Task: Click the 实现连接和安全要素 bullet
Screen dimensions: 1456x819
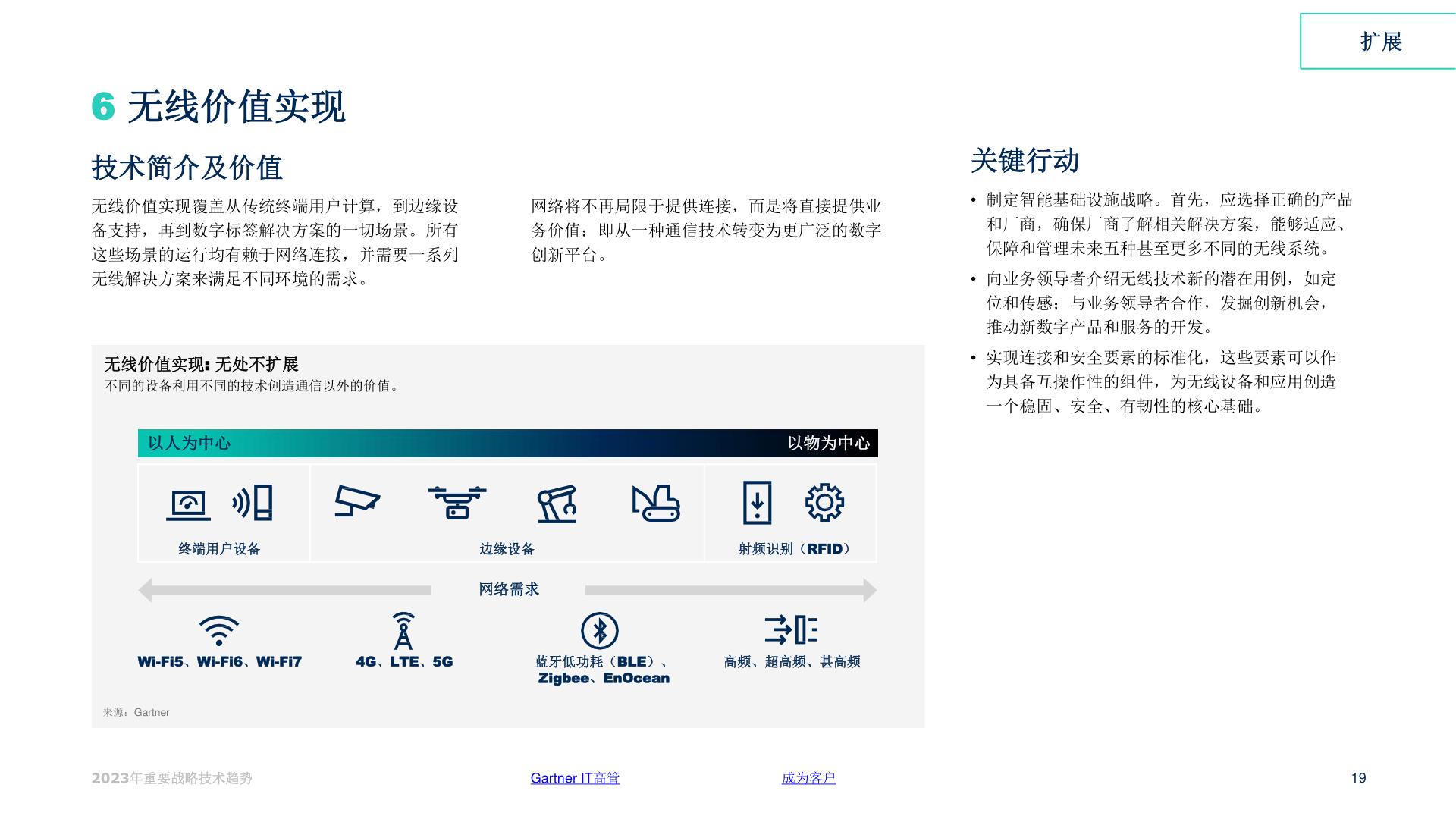Action: coord(1160,382)
